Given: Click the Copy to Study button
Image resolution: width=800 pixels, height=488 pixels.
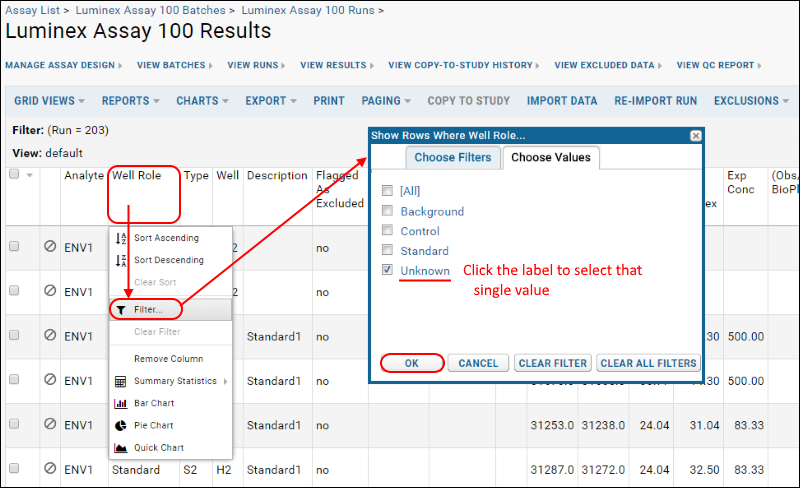Looking at the screenshot, I should click(469, 101).
